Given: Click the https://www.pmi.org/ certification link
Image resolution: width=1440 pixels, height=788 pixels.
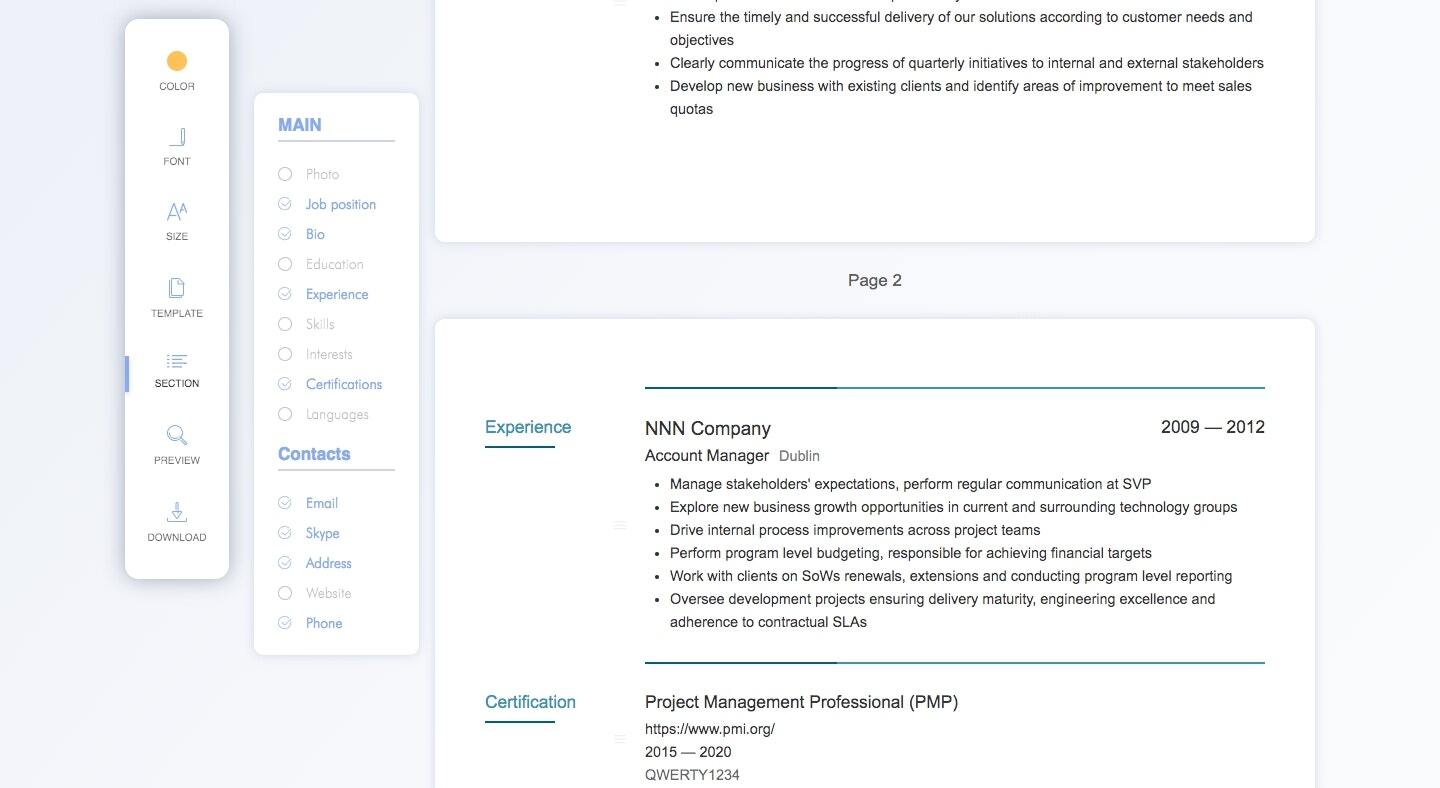Looking at the screenshot, I should pos(710,729).
